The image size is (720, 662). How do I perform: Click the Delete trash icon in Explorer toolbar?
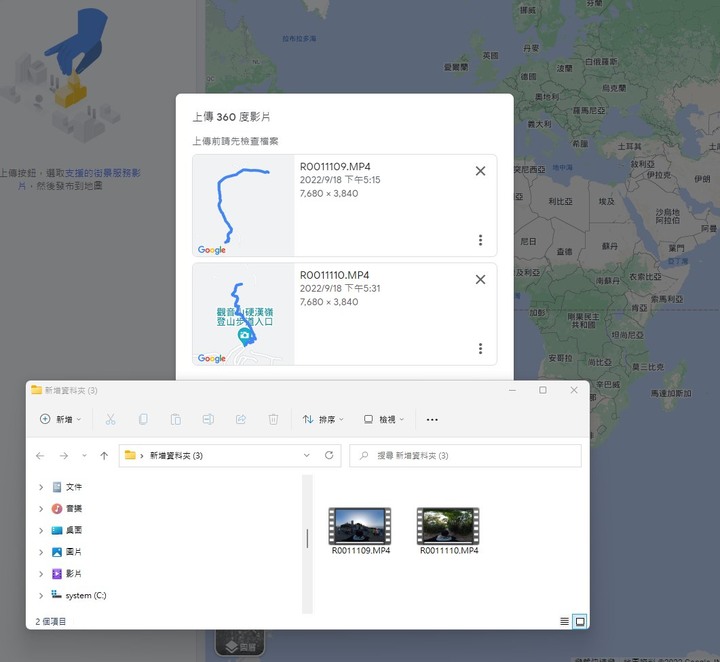(x=273, y=419)
